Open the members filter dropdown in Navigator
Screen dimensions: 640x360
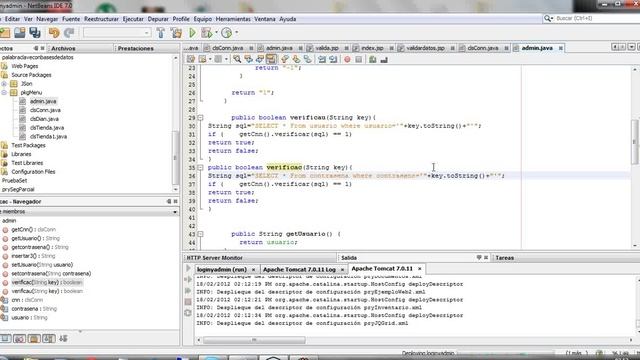[175, 212]
